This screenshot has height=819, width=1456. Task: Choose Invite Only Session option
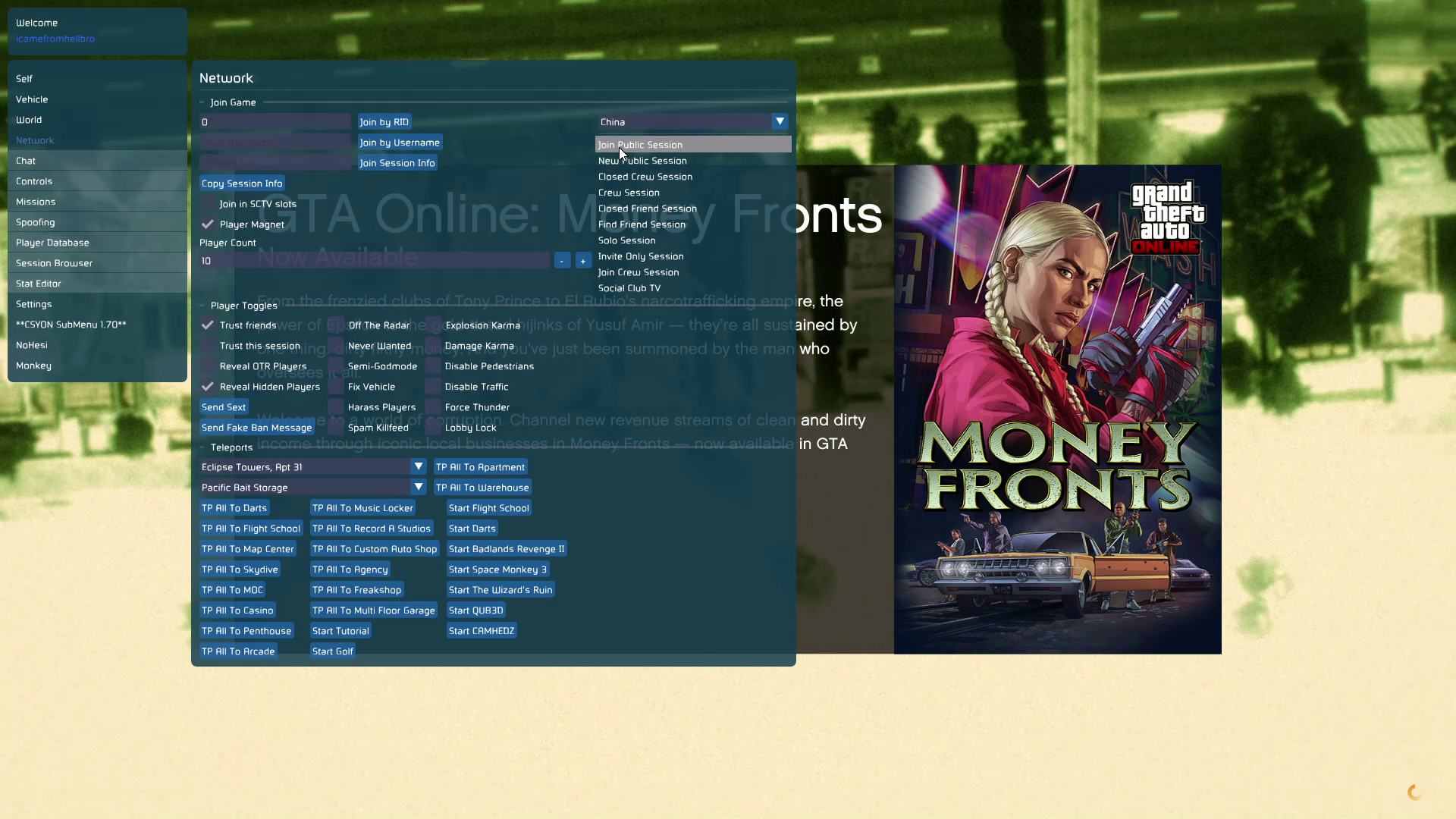640,256
